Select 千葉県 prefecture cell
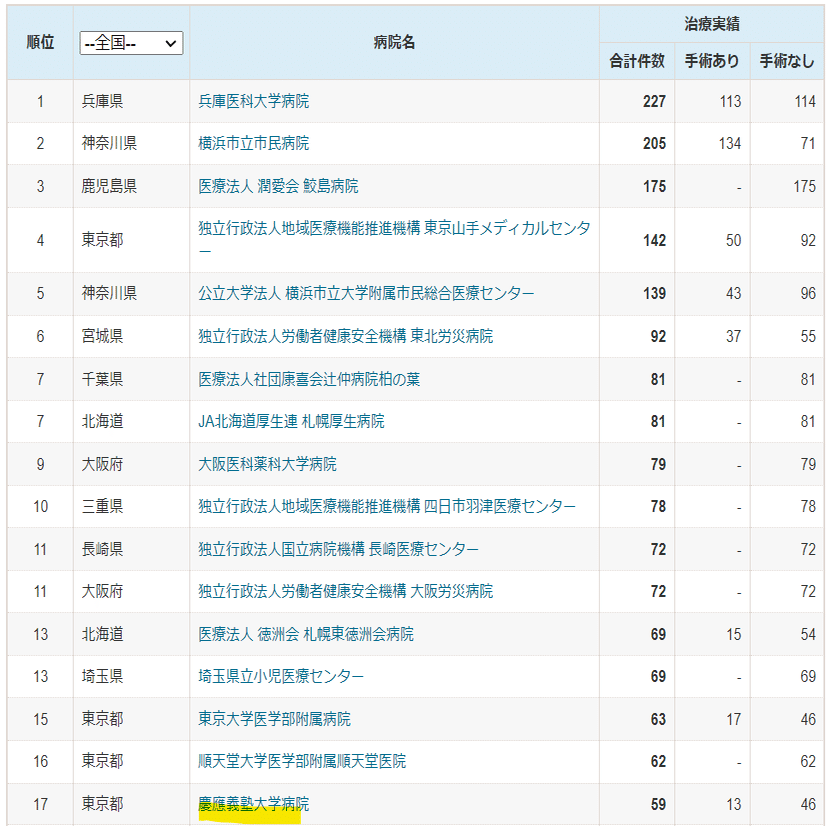Viewport: 826px width, 826px height. tap(131, 379)
